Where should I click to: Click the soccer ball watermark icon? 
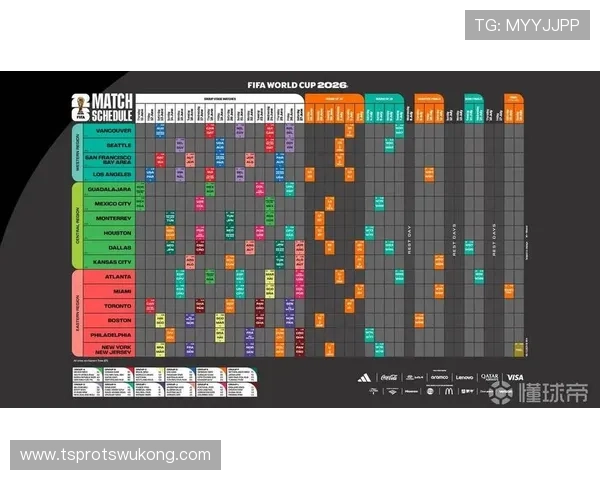coord(501,392)
